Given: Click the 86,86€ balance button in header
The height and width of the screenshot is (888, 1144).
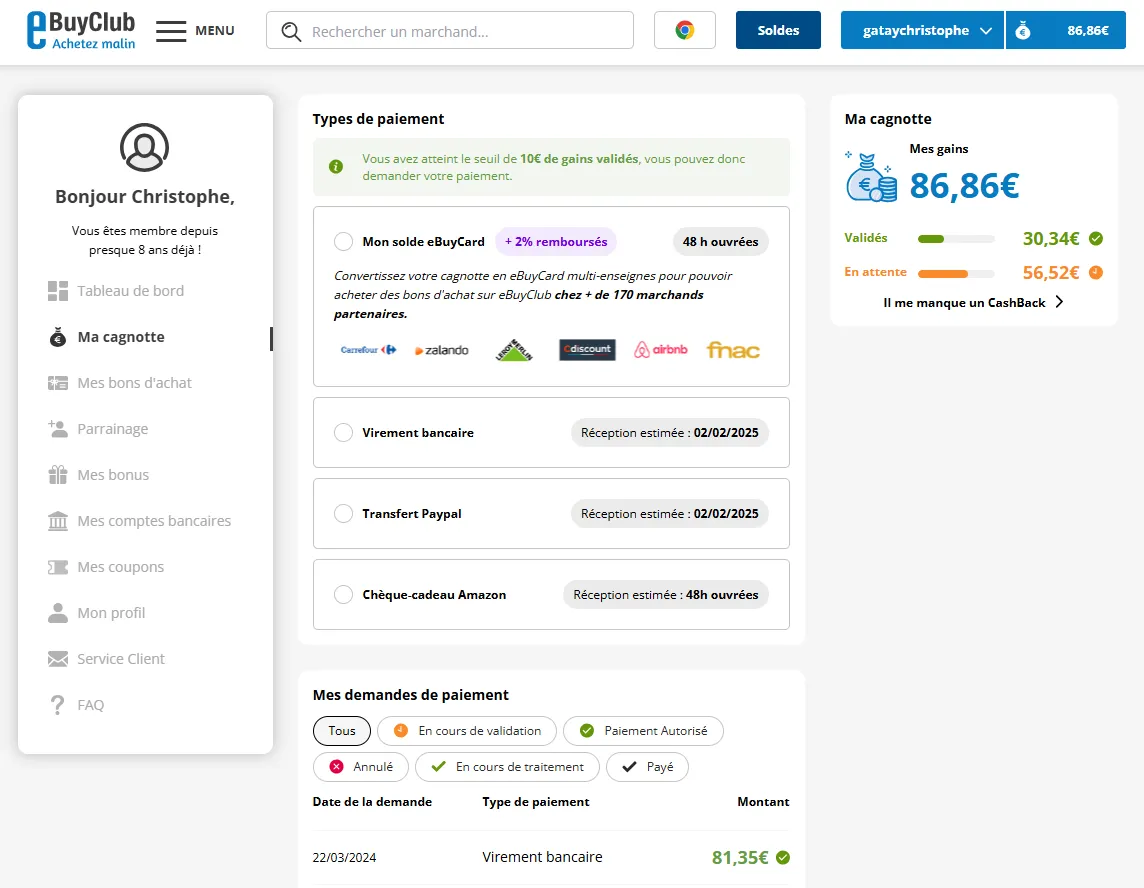Looking at the screenshot, I should pyautogui.click(x=1066, y=31).
